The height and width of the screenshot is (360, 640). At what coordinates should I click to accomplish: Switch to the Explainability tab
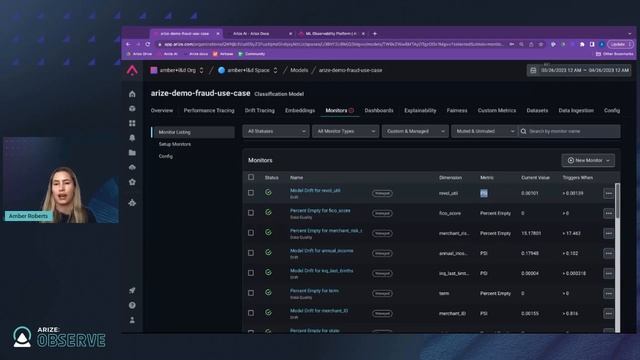click(420, 111)
